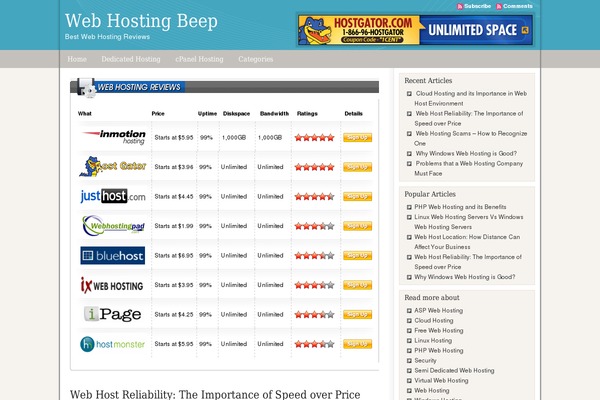Open the Web Hosting category link

432,390
